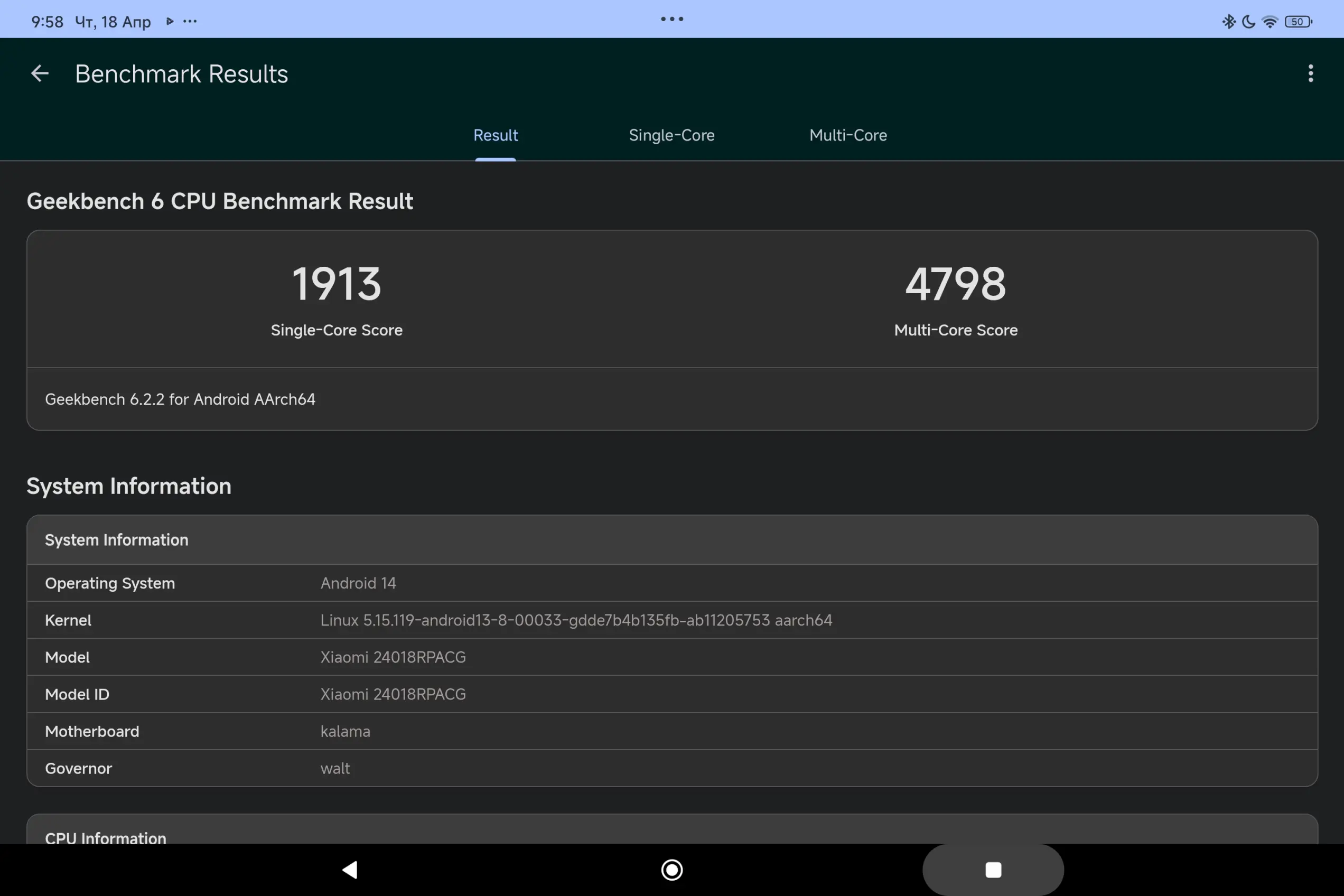1344x896 pixels.
Task: Tap the Kernel row in System Information
Action: click(x=671, y=620)
